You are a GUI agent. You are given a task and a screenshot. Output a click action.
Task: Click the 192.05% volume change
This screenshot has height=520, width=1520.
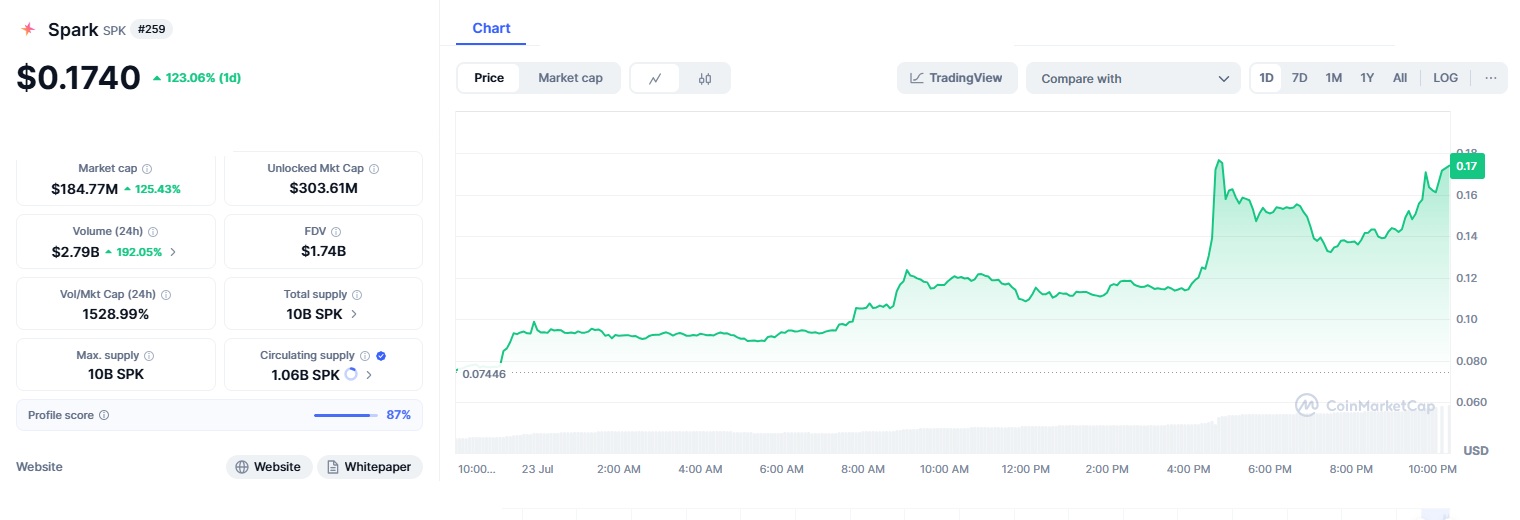click(133, 252)
